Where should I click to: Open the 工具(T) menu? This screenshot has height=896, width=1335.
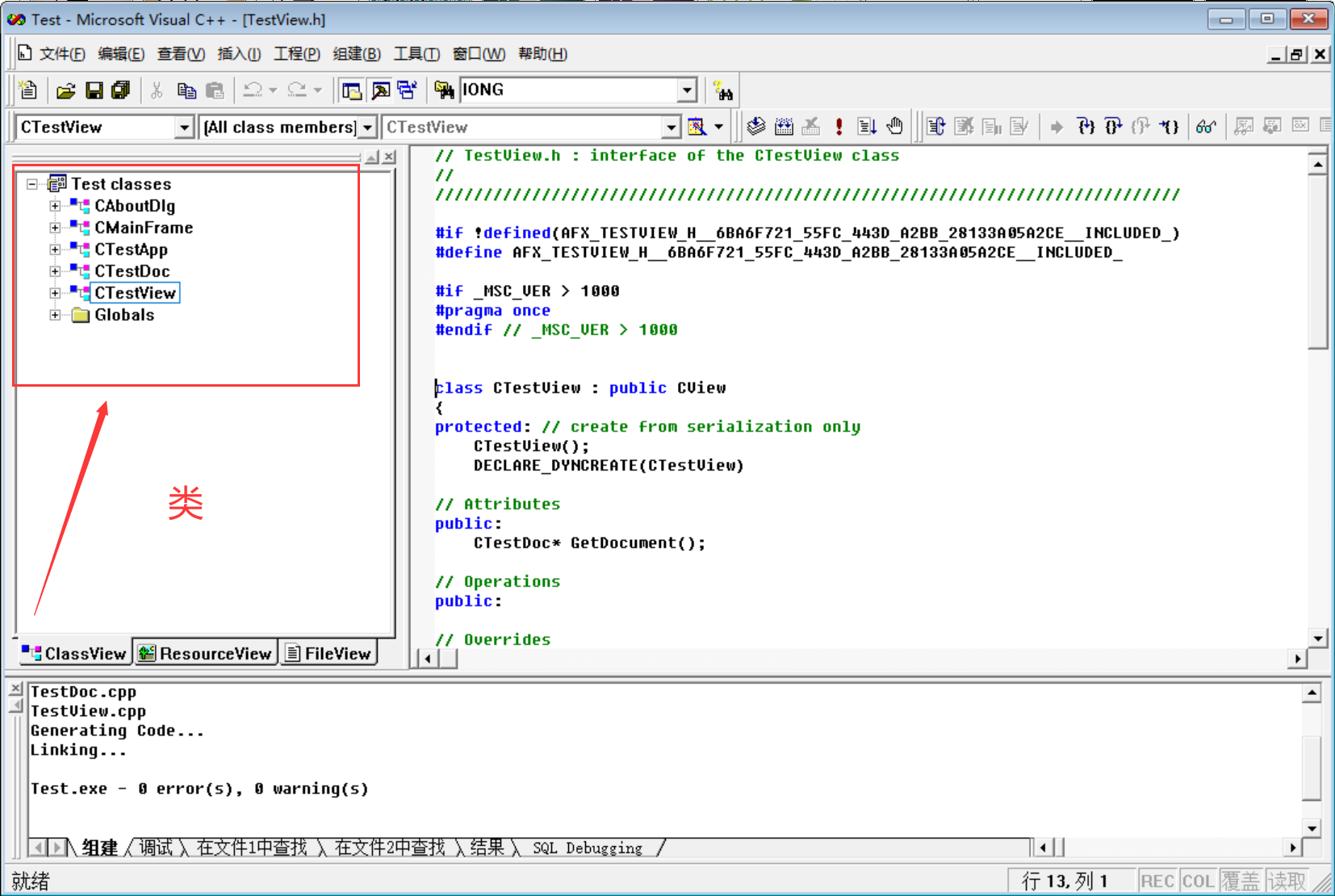(x=416, y=54)
